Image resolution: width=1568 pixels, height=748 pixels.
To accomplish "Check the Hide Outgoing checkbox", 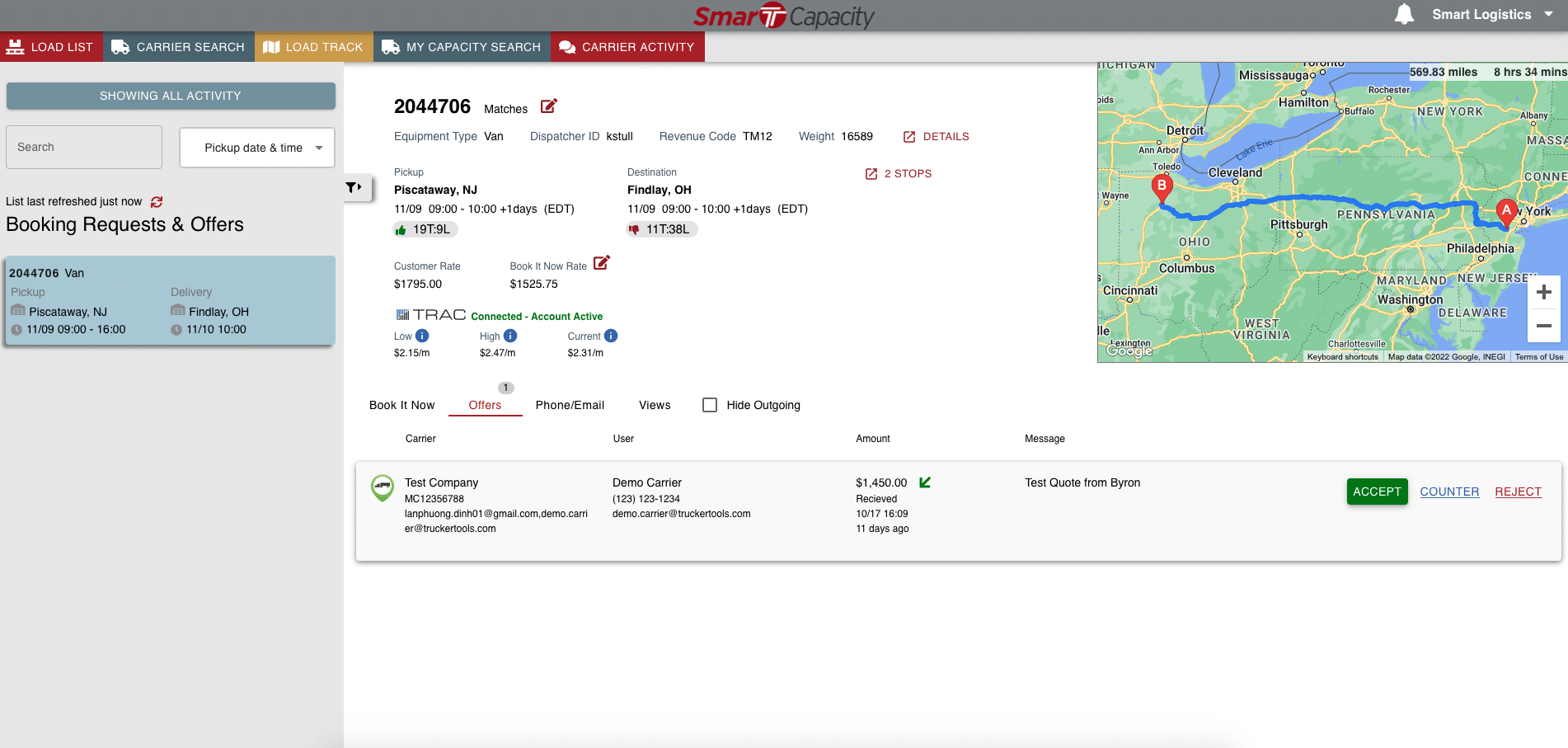I will [x=710, y=405].
